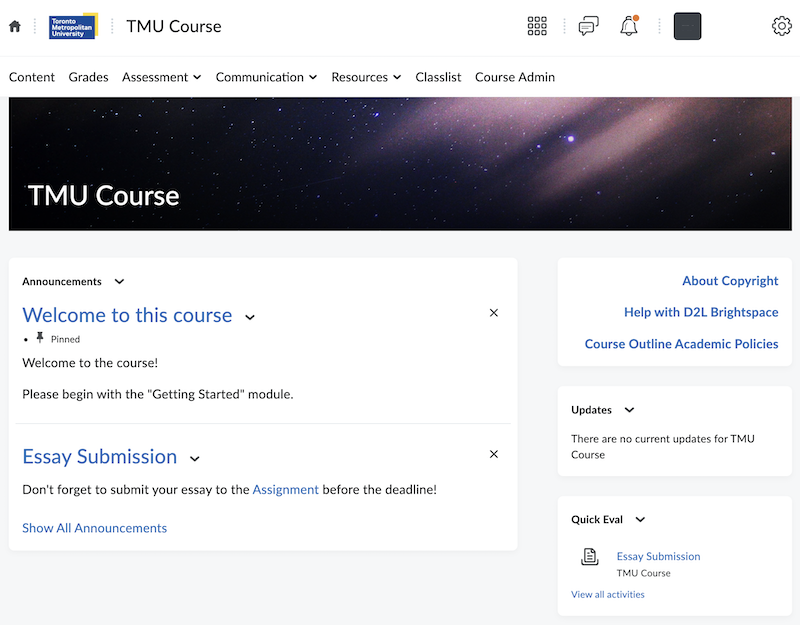This screenshot has width=800, height=625.
Task: Go to the Classlist page
Action: (x=438, y=77)
